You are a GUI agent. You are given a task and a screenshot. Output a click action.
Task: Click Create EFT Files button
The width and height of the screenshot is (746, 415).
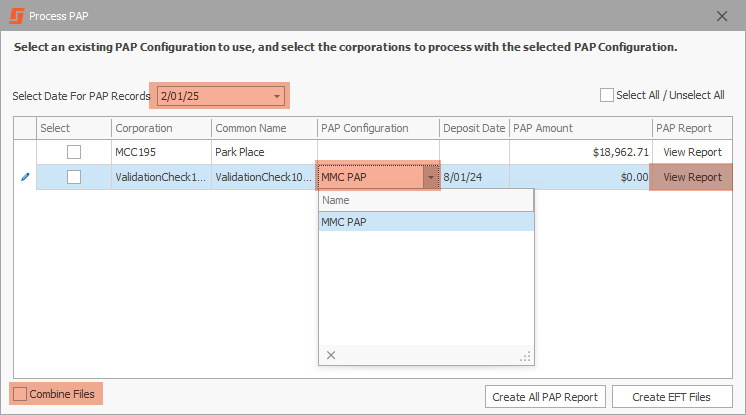[672, 396]
